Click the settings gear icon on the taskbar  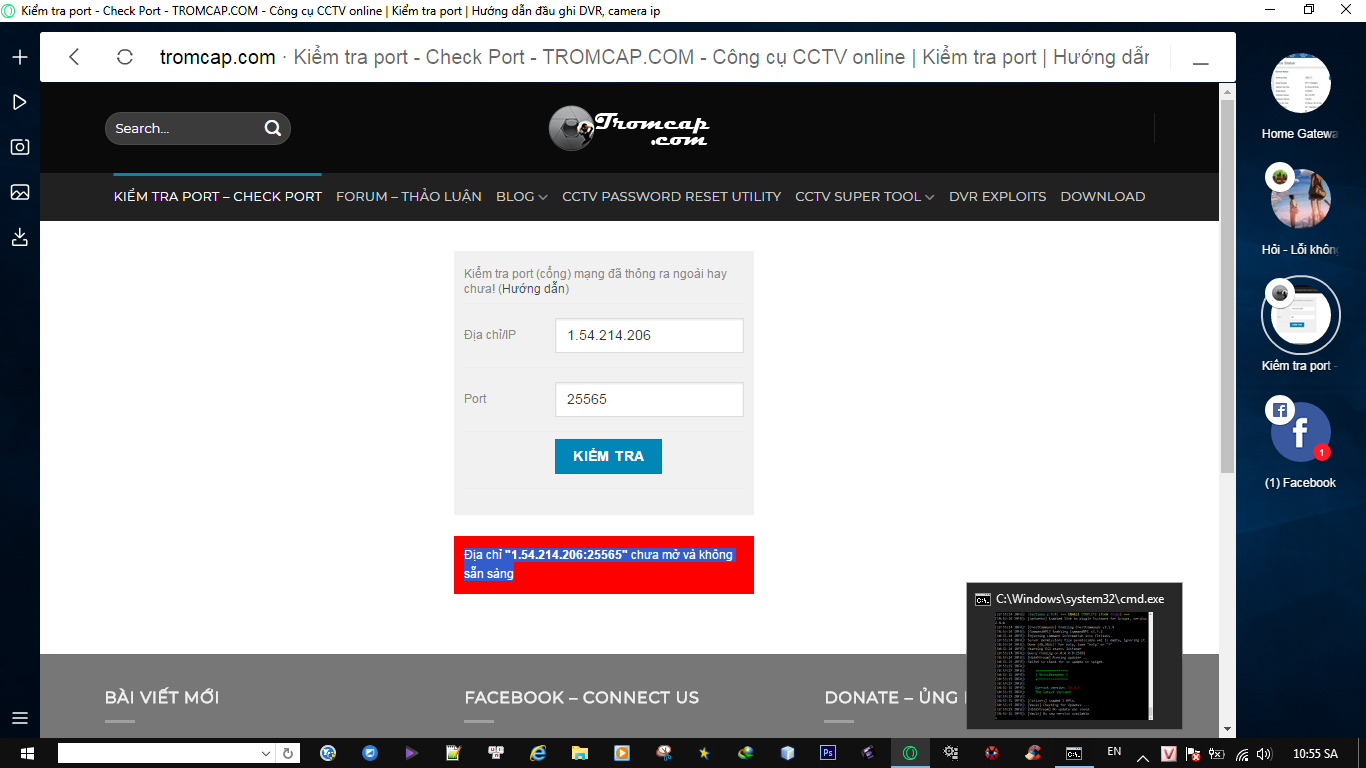point(951,753)
